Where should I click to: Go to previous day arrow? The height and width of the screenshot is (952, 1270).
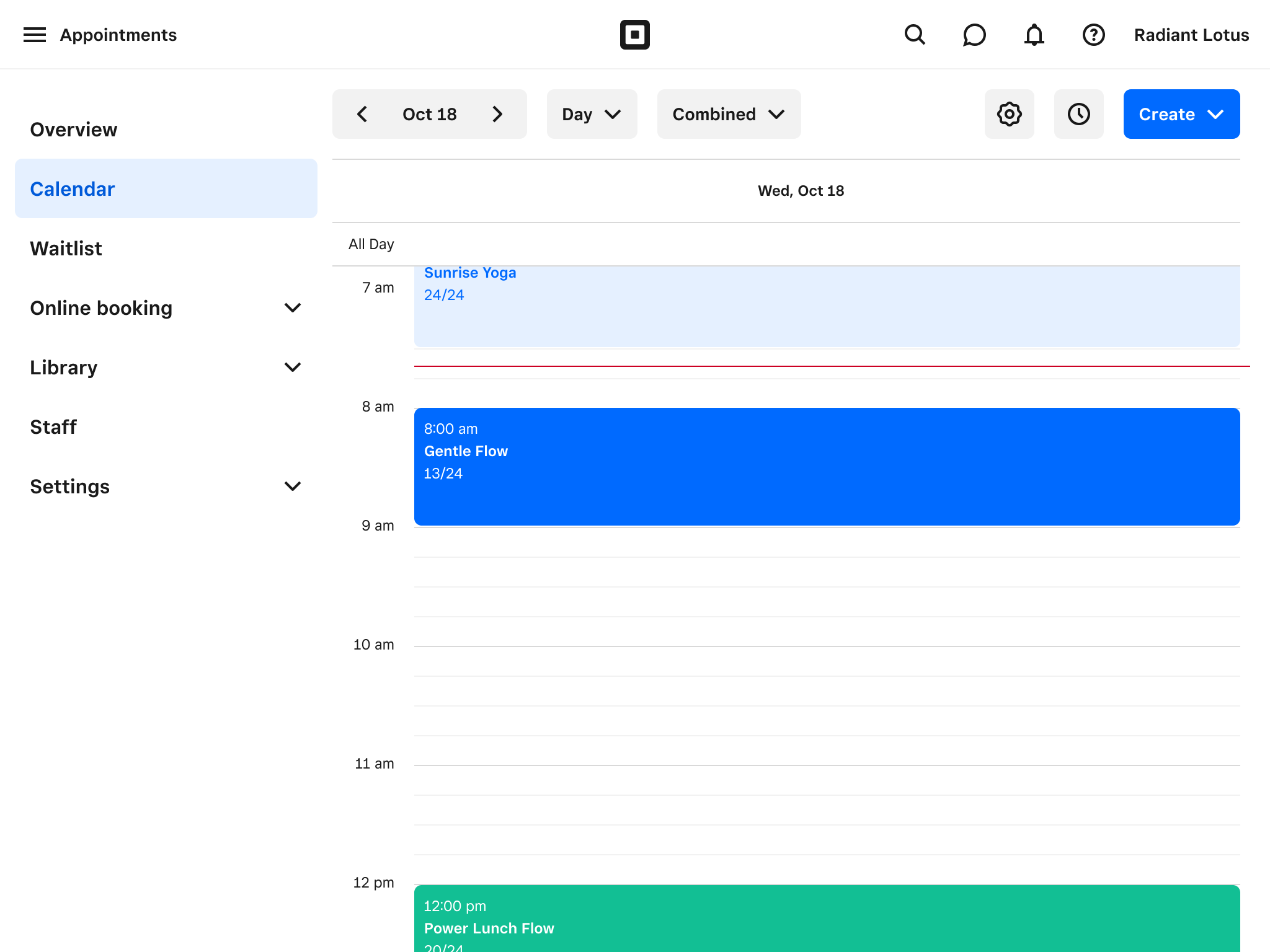pyautogui.click(x=363, y=114)
